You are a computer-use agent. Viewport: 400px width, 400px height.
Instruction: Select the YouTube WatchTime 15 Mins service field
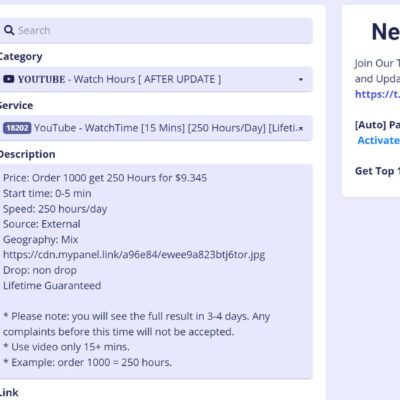(155, 128)
